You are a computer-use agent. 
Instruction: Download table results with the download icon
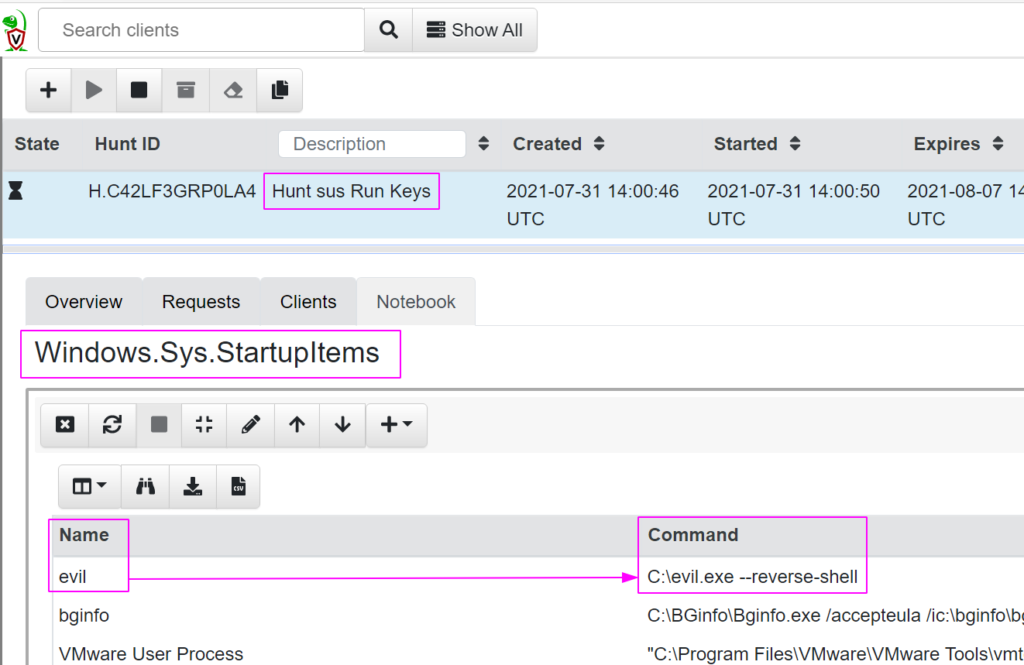[193, 486]
